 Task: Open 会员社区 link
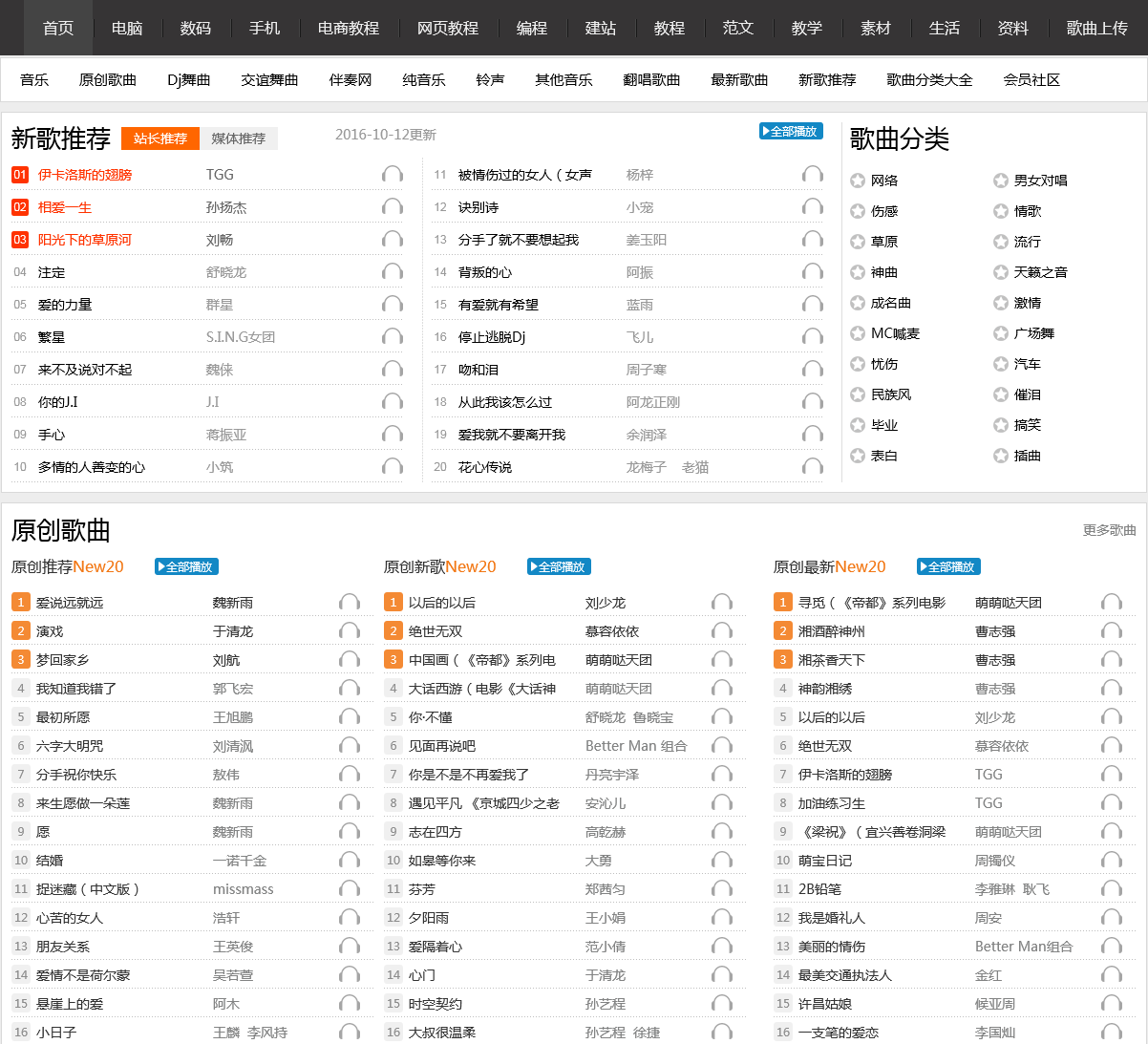click(1031, 80)
